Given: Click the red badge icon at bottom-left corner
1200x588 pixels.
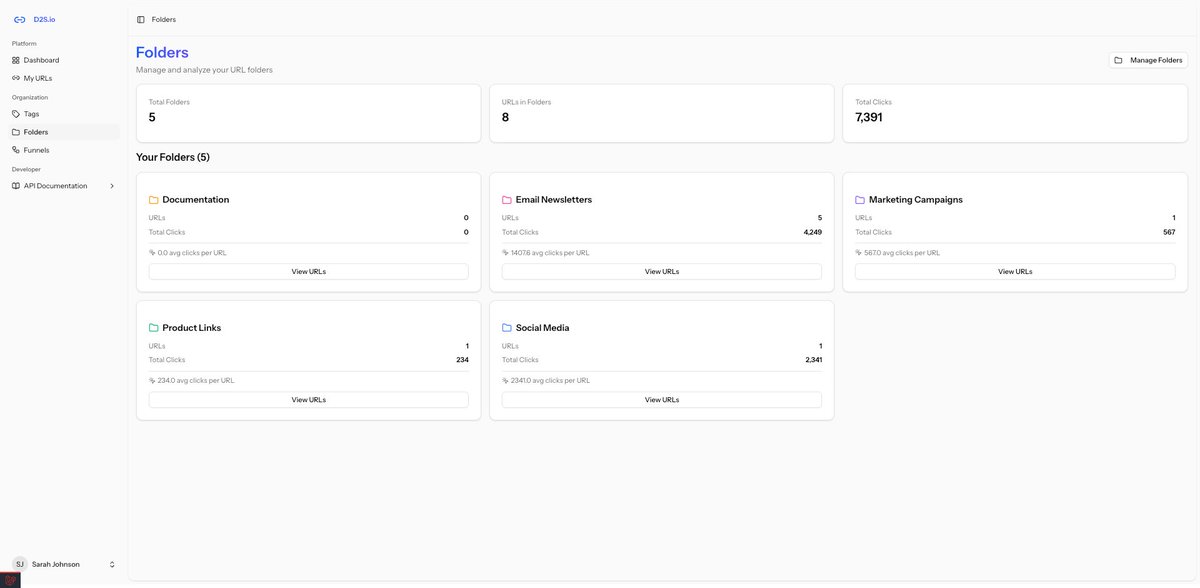Looking at the screenshot, I should coord(10,580).
